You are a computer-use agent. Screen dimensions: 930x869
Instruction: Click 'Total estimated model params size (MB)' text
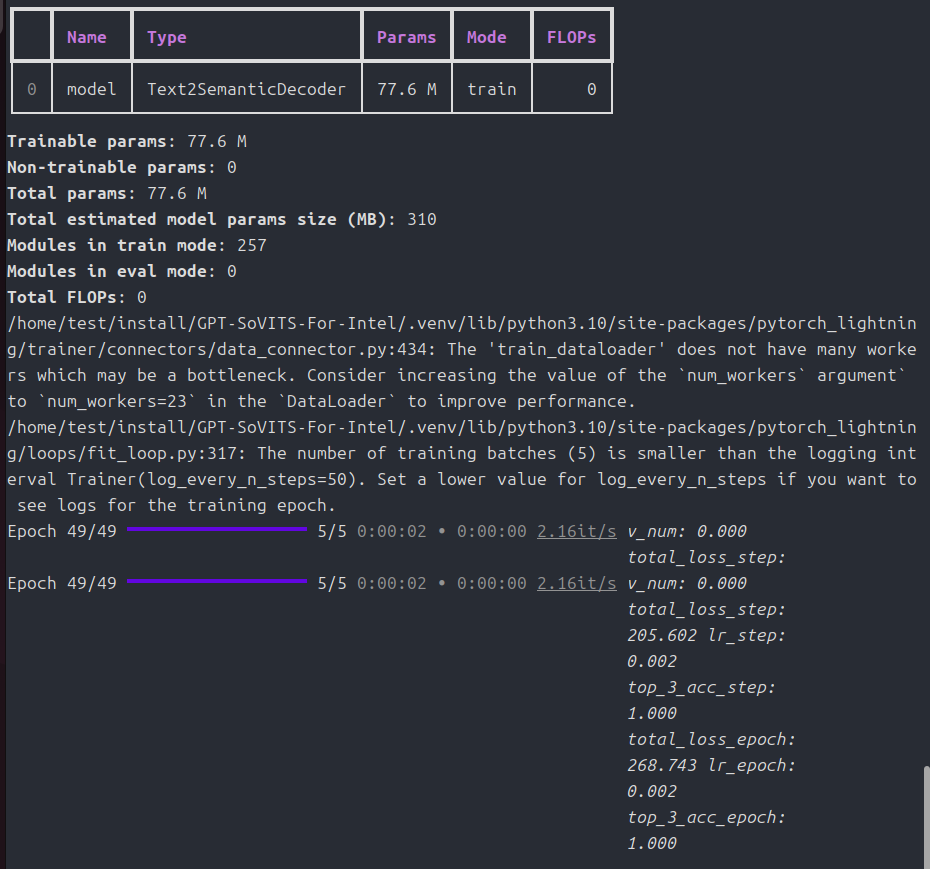click(202, 219)
